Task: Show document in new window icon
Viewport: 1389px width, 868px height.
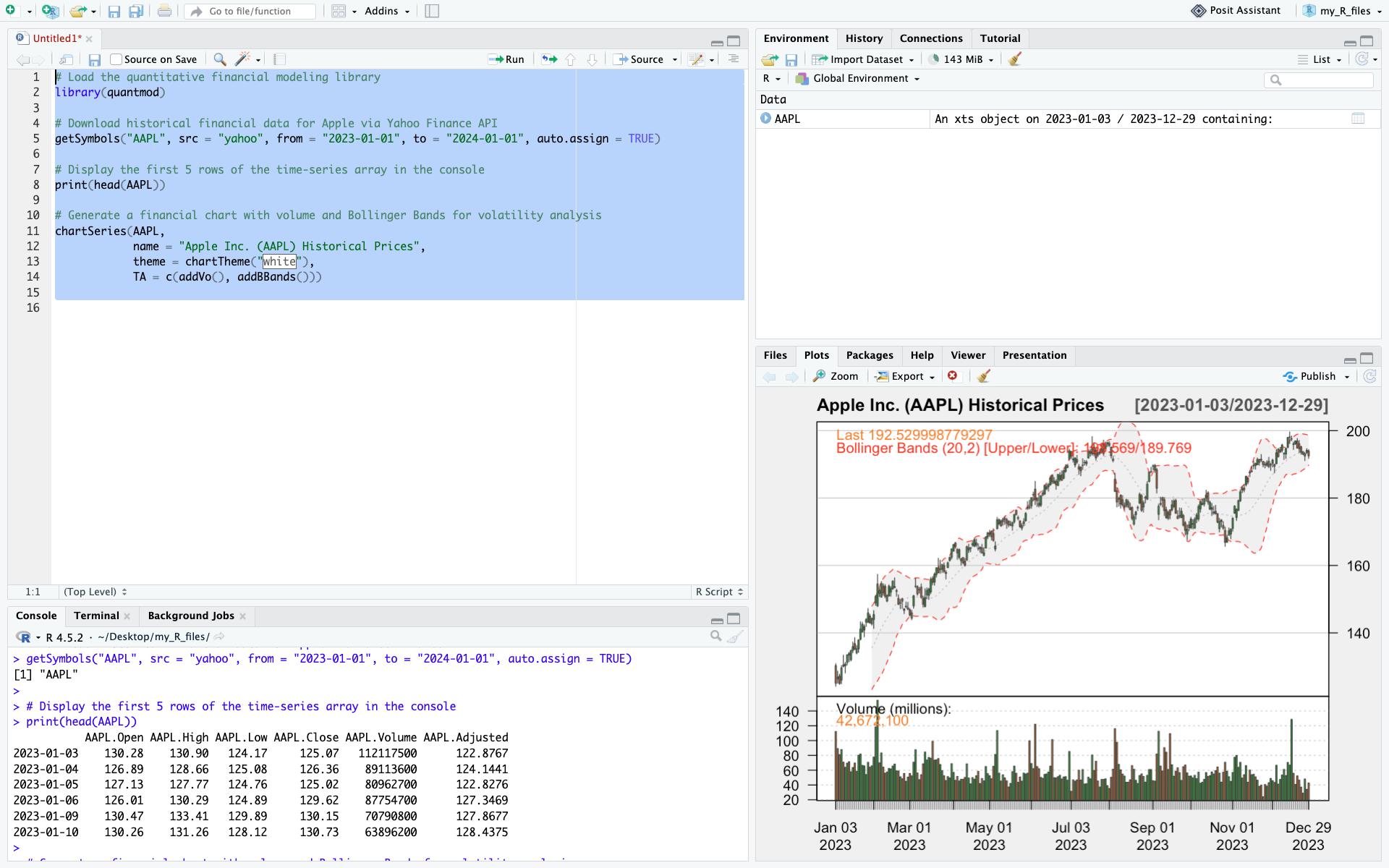Action: (x=66, y=59)
